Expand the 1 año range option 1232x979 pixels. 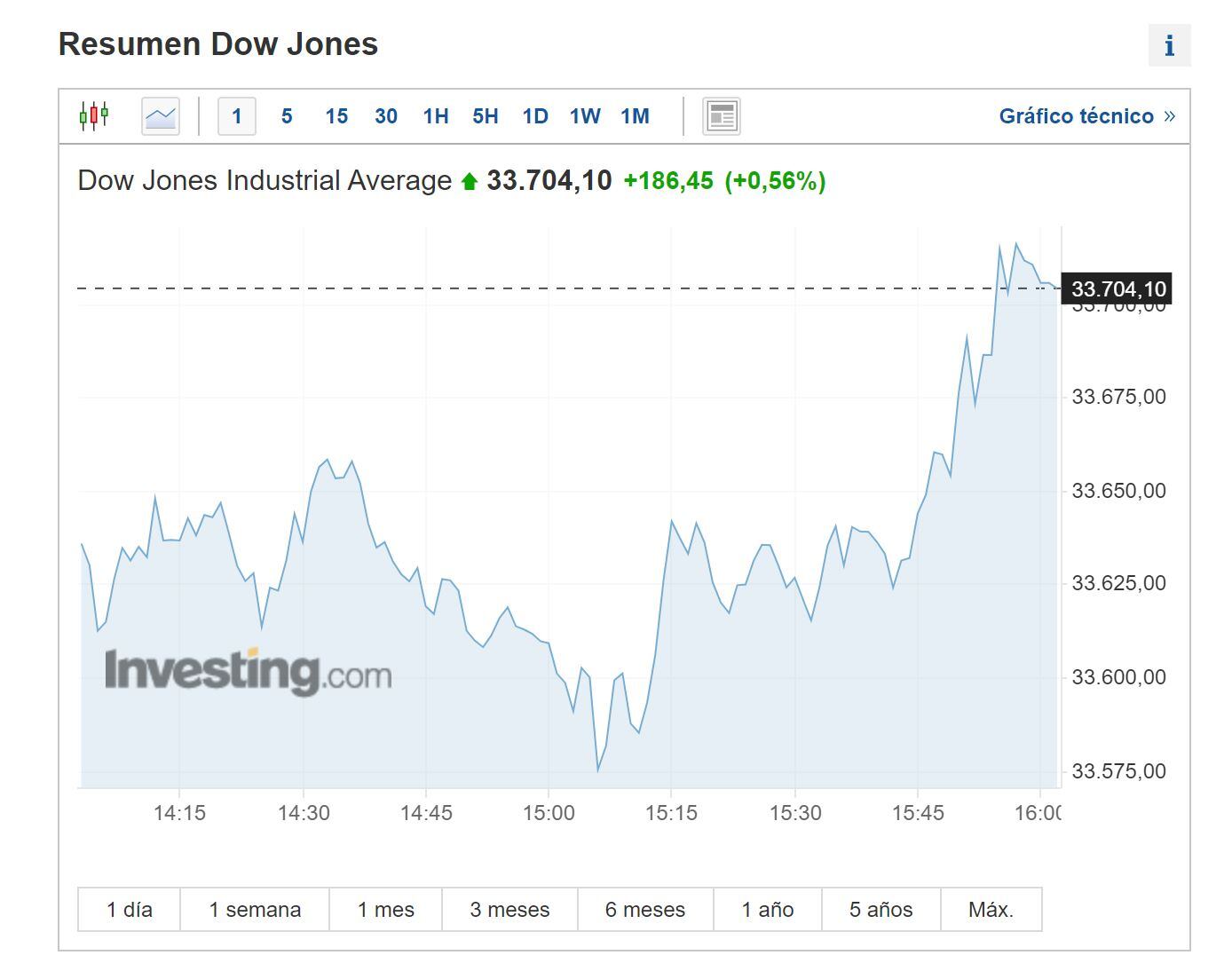coord(767,909)
